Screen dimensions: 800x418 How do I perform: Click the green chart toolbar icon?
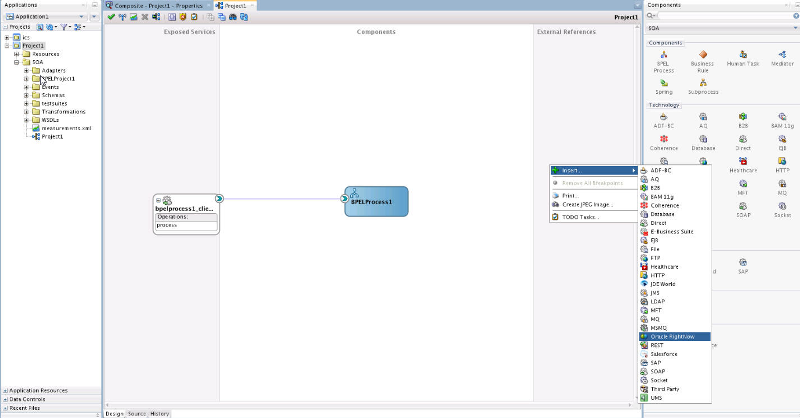point(134,17)
